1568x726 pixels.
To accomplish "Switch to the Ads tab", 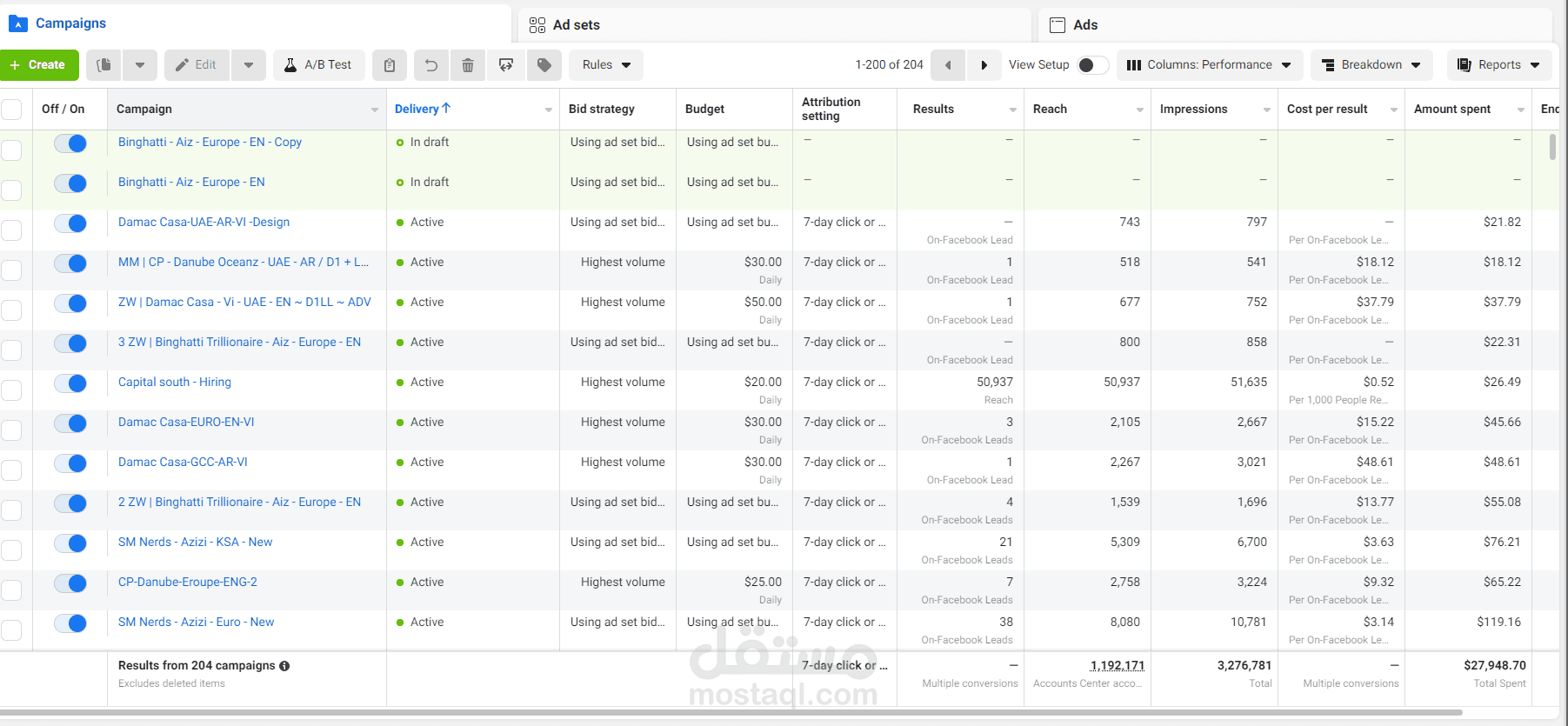I will [x=1295, y=25].
